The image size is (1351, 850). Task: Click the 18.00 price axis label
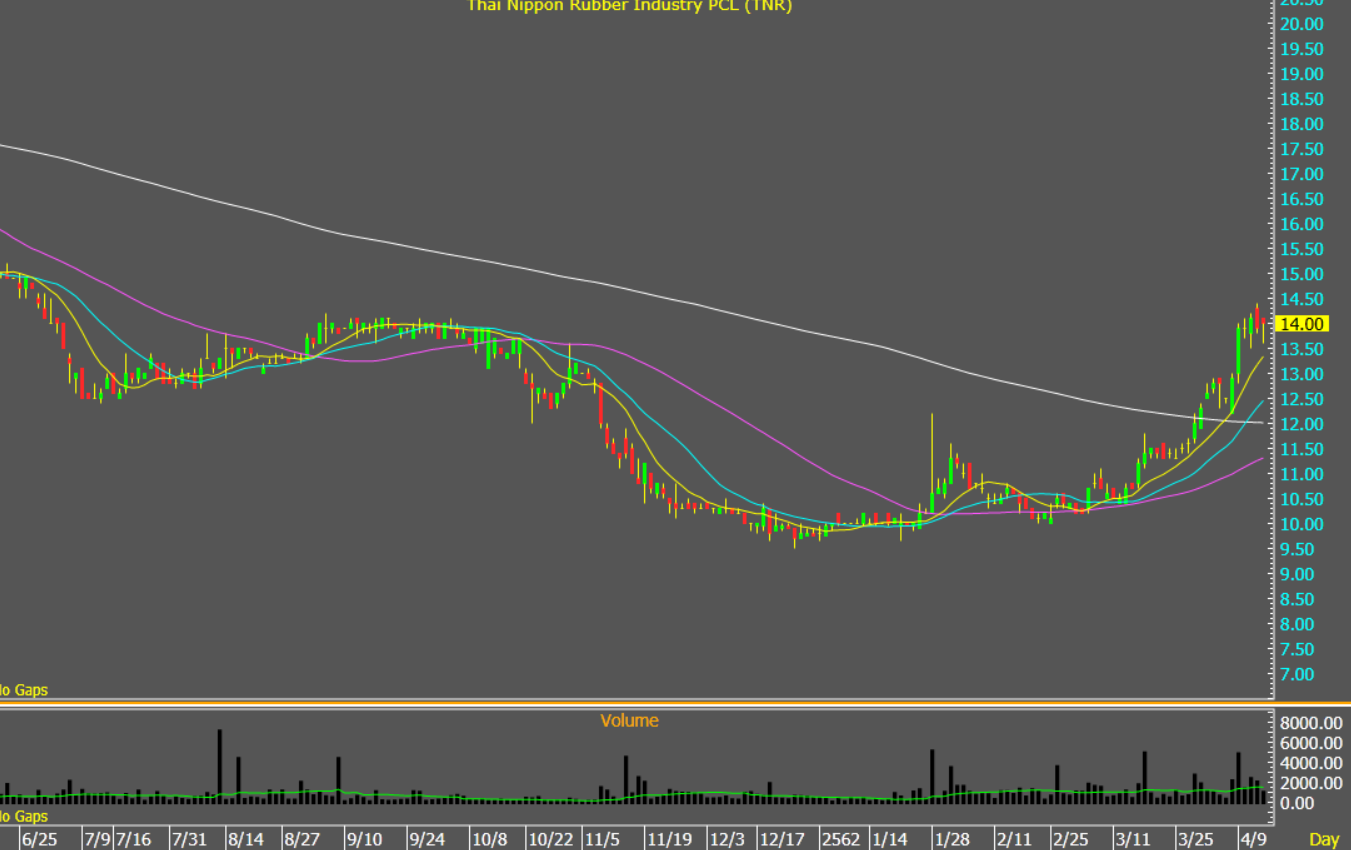(1303, 124)
